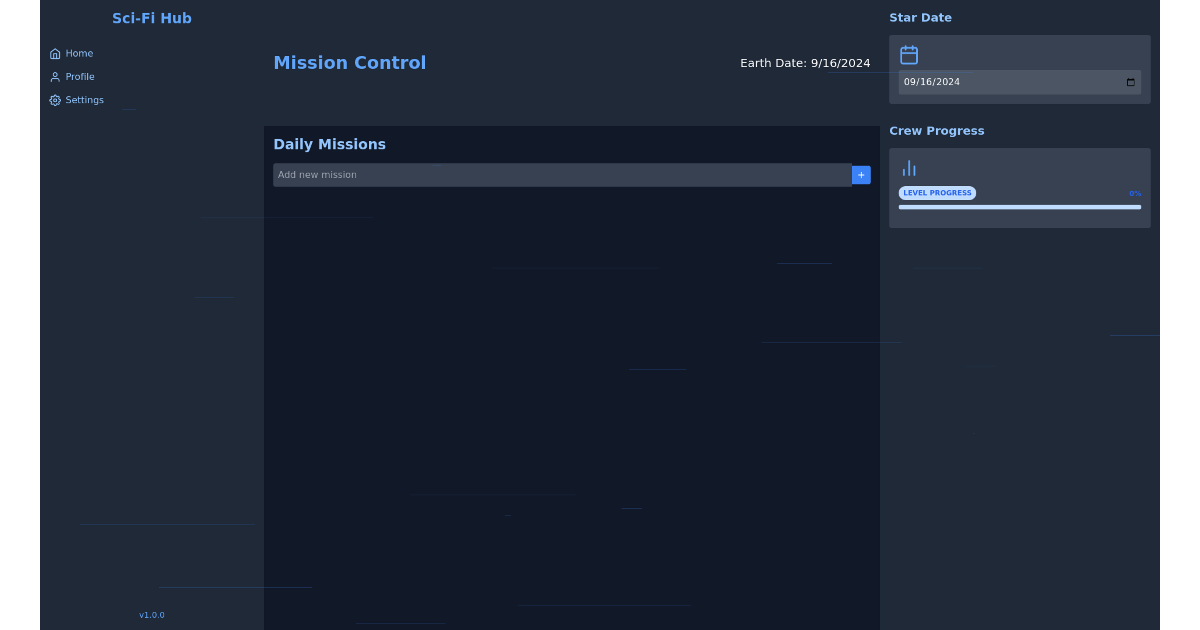Image resolution: width=1200 pixels, height=630 pixels.
Task: Click the LEVEL PROGRESS badge
Action: [937, 193]
